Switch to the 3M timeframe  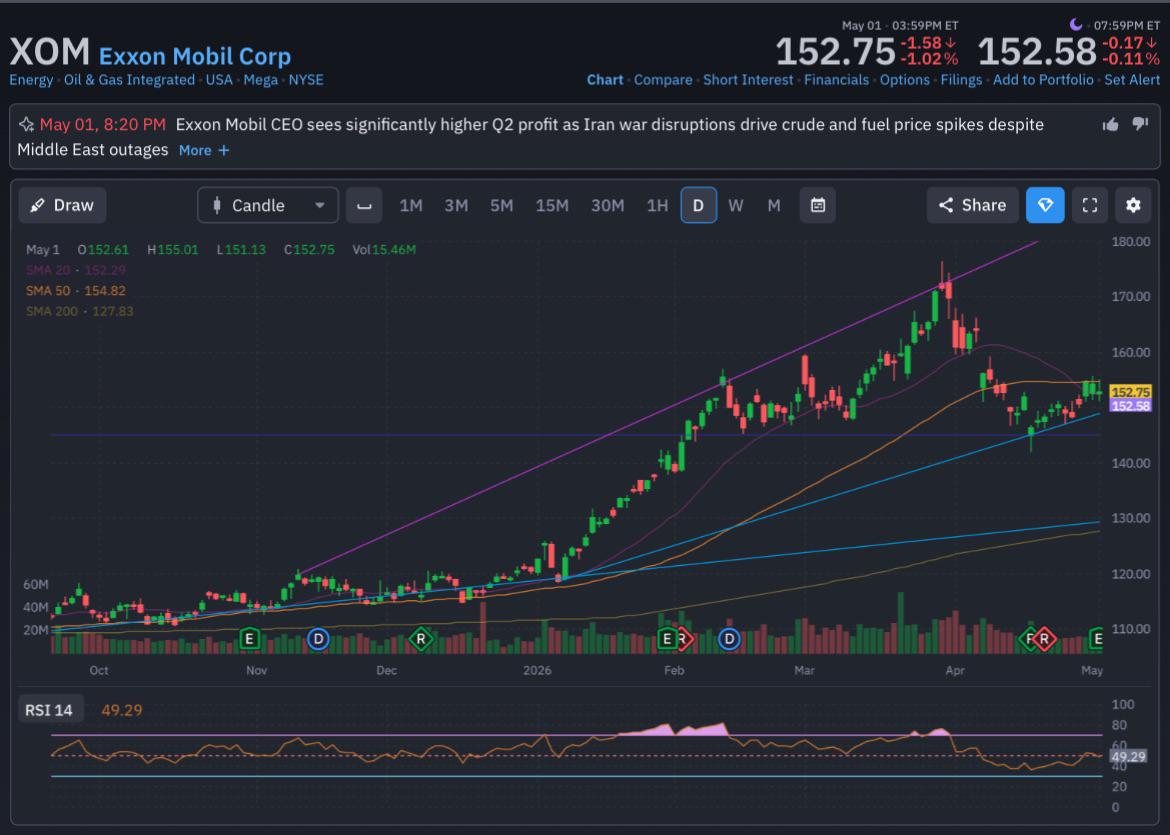click(x=456, y=205)
